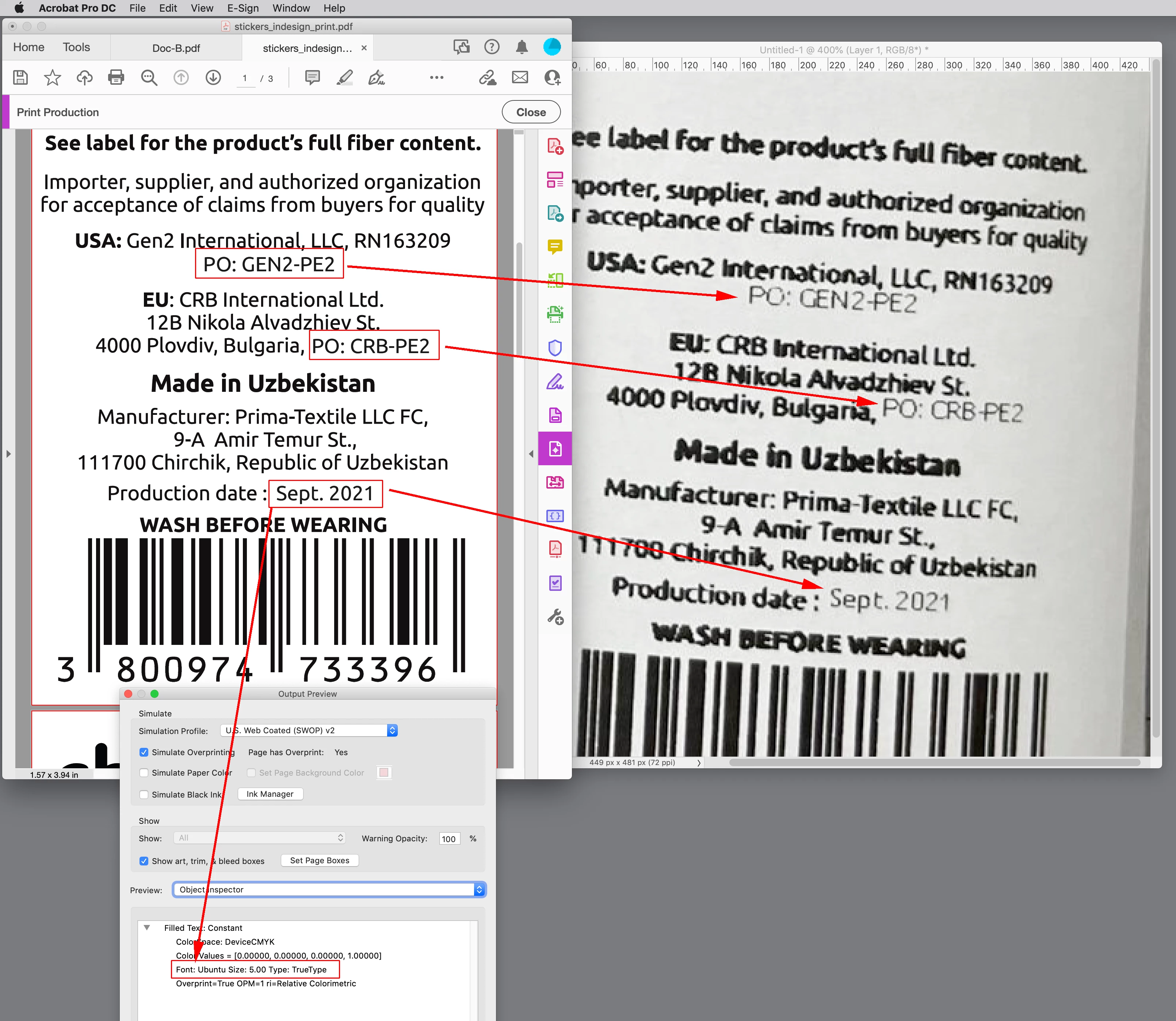Send file by email envelope icon

tap(520, 77)
